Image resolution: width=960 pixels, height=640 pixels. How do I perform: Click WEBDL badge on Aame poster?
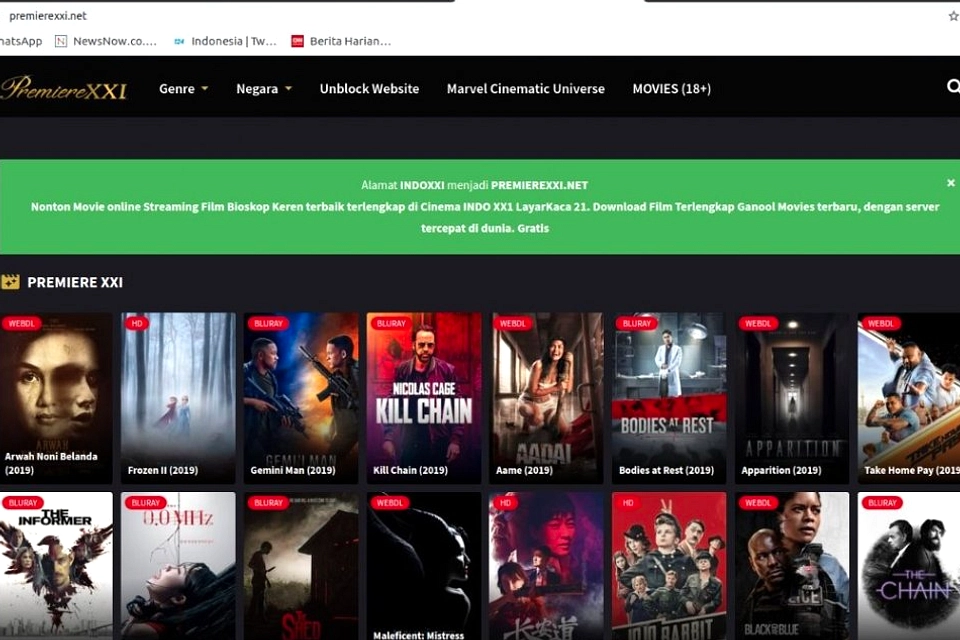(512, 323)
